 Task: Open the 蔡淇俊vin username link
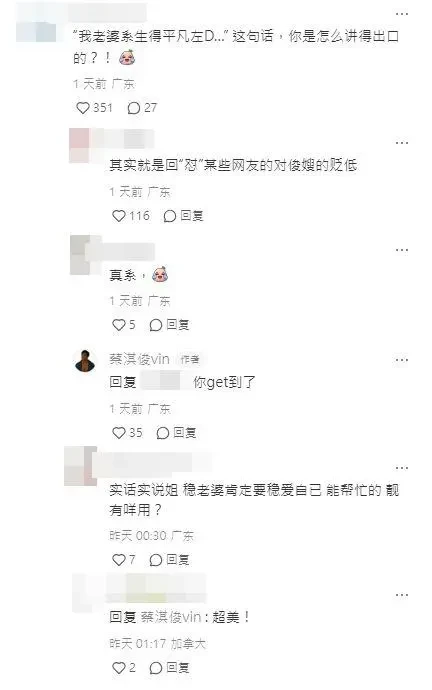point(139,359)
